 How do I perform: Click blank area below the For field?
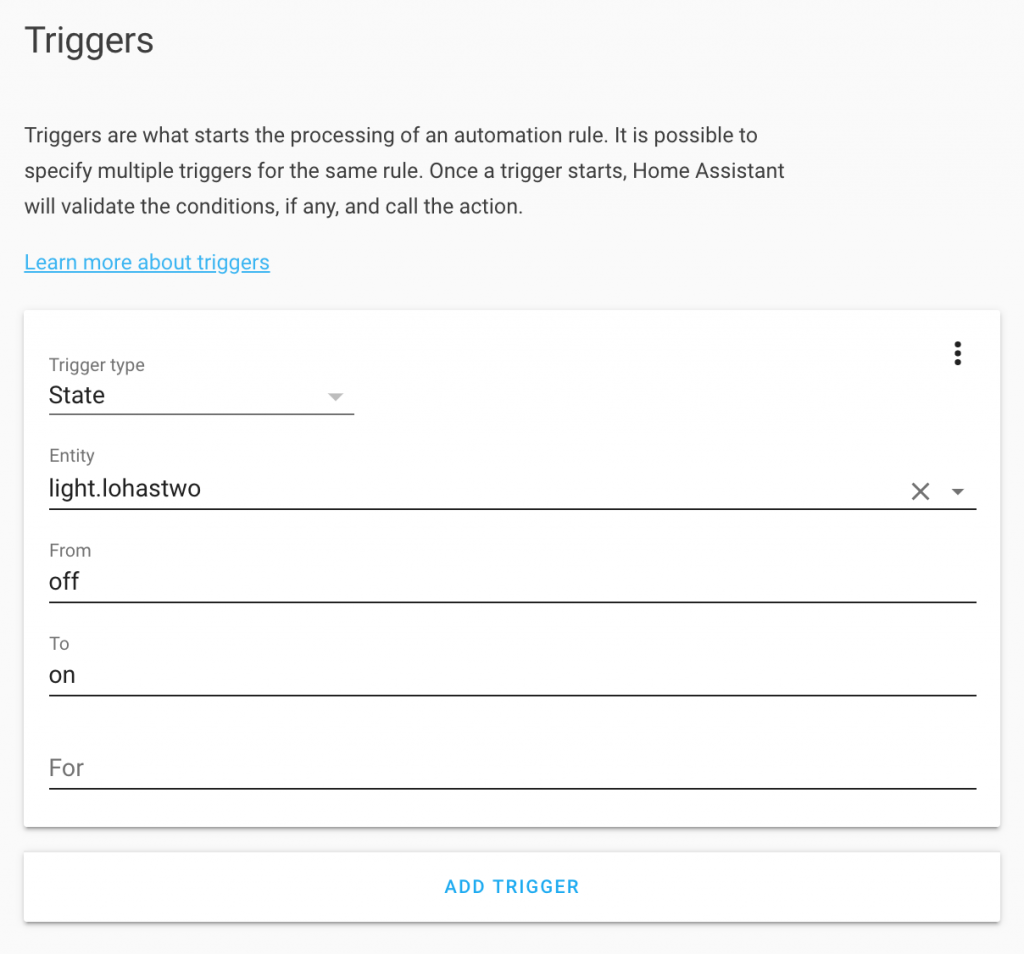pyautogui.click(x=512, y=808)
